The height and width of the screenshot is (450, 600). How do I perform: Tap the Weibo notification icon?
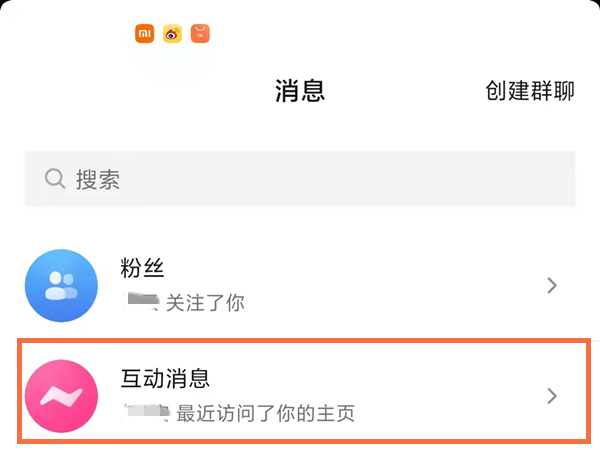(173, 34)
